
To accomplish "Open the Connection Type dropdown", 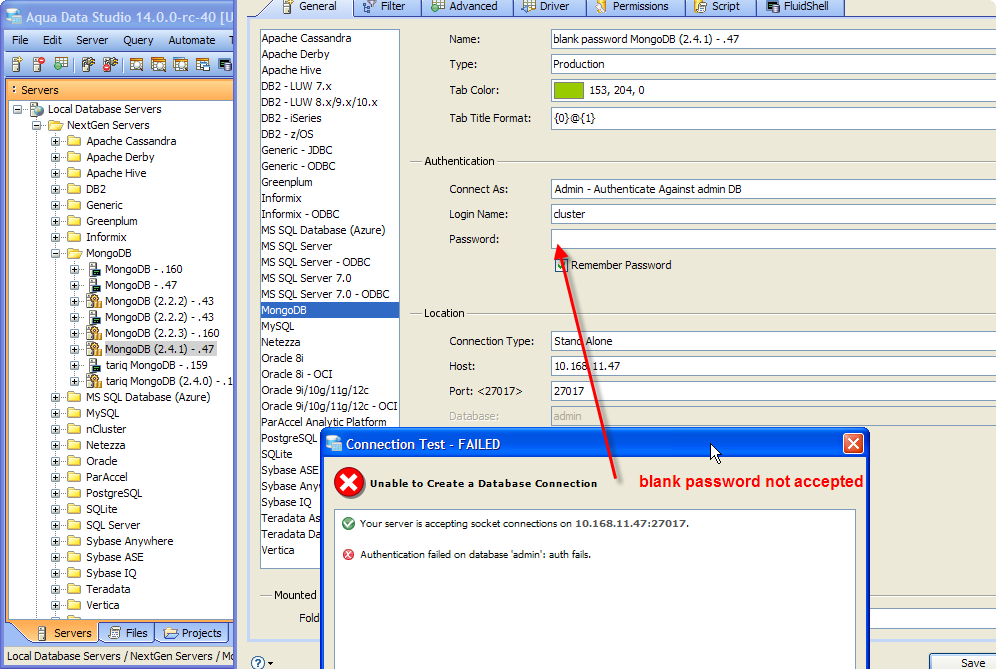I will click(773, 341).
